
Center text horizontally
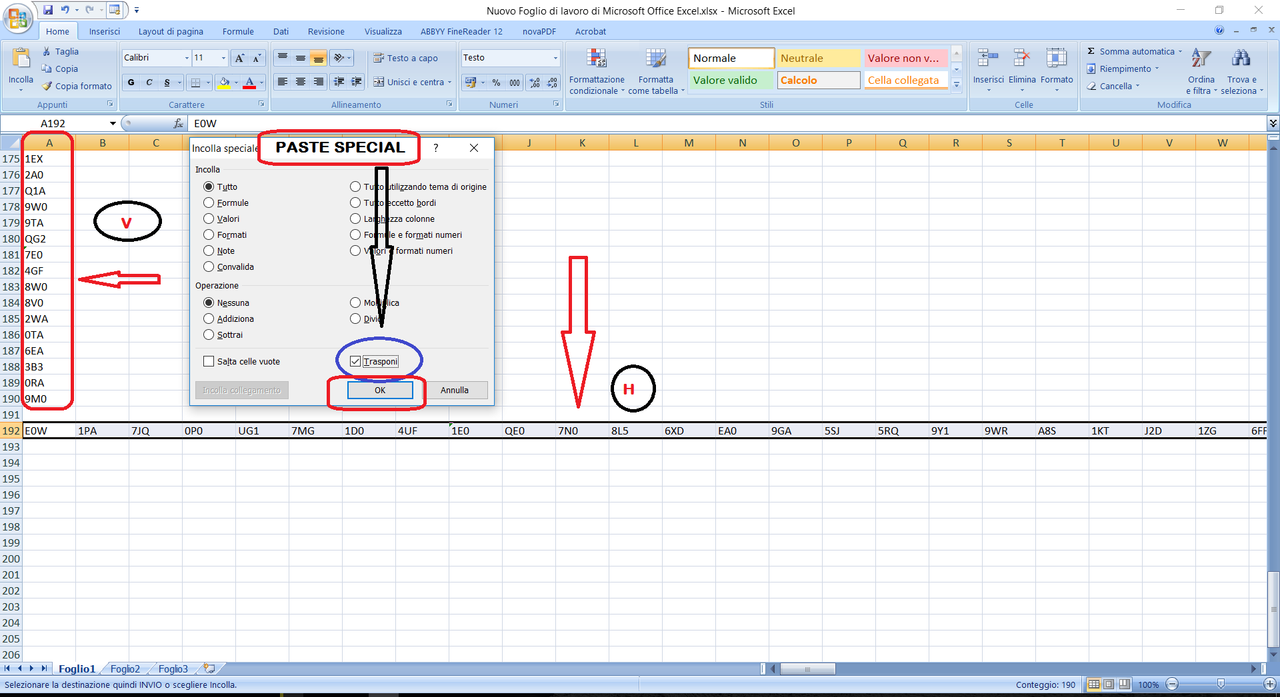click(x=300, y=82)
